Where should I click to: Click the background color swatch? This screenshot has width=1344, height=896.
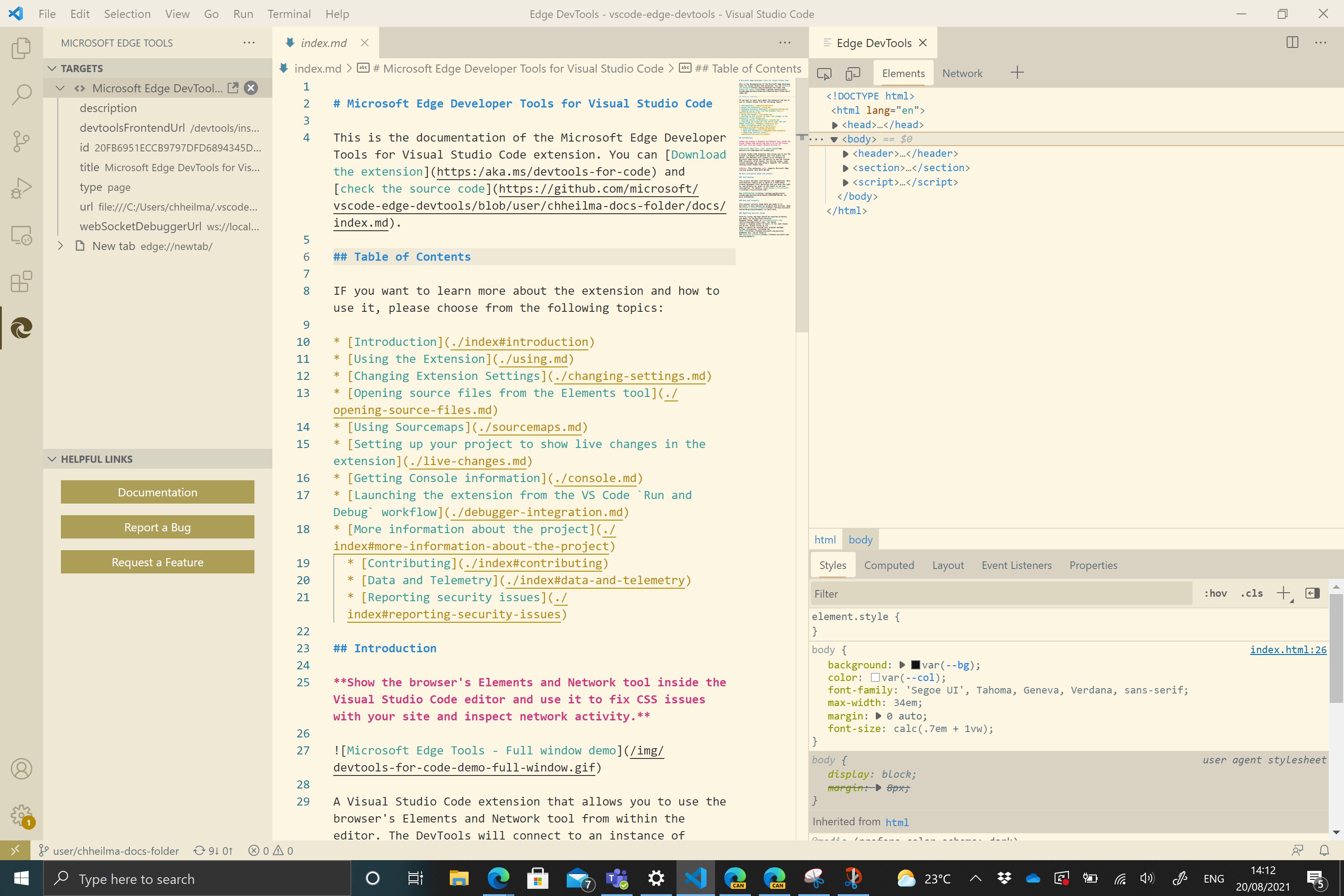tap(915, 664)
